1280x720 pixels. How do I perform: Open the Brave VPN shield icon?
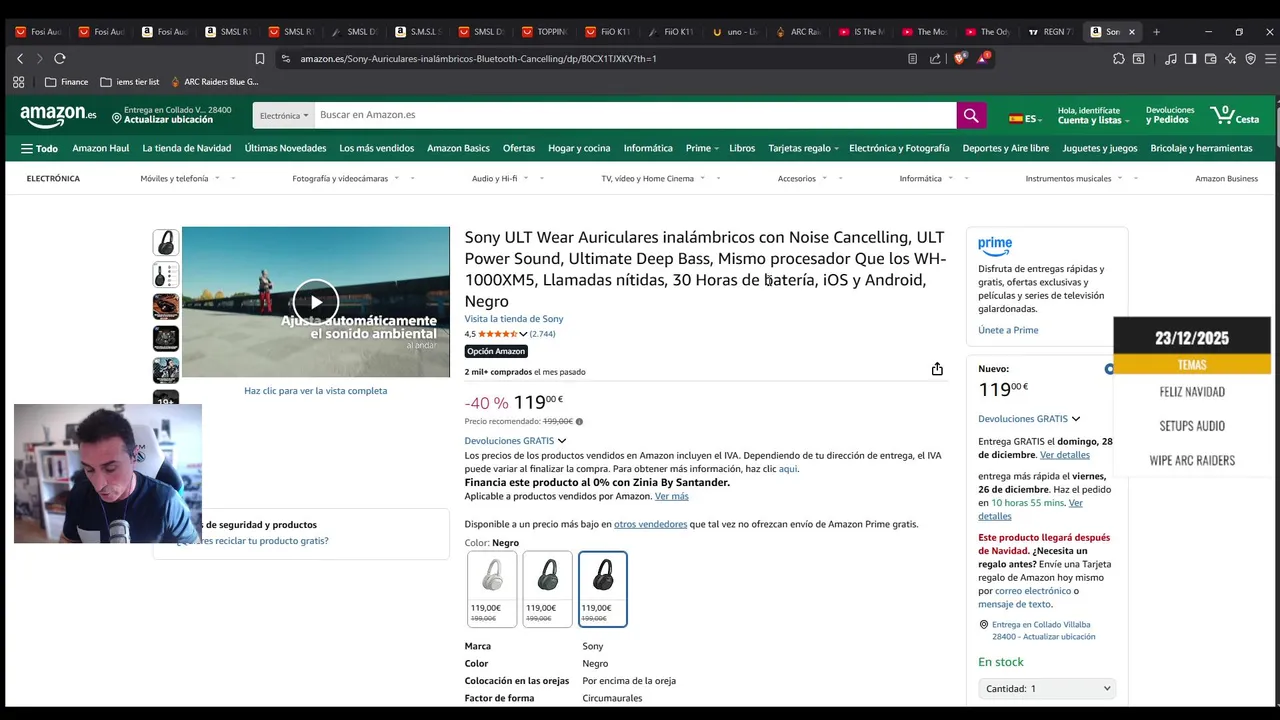click(x=1250, y=59)
